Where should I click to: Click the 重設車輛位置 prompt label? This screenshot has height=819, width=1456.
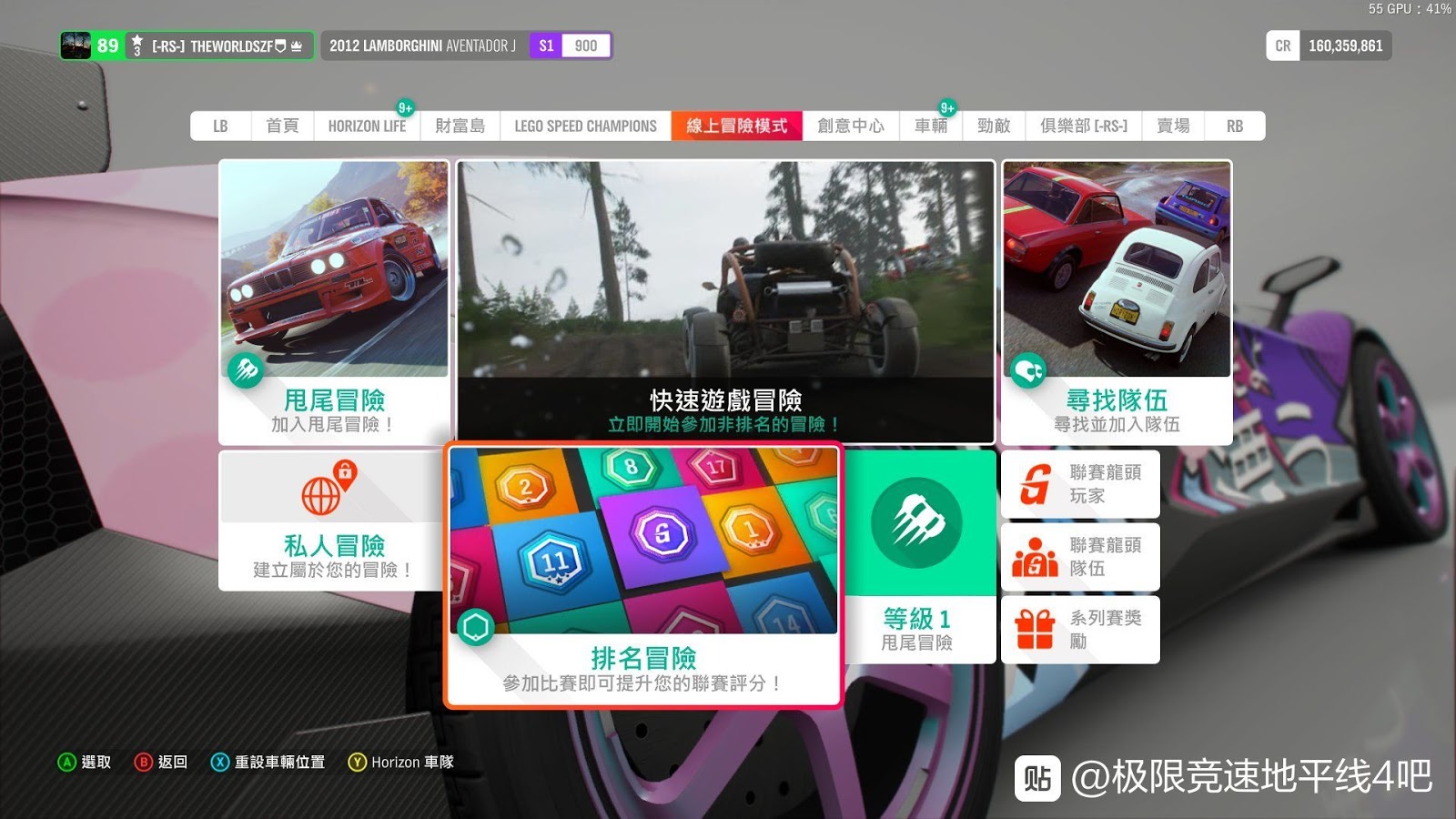click(279, 763)
